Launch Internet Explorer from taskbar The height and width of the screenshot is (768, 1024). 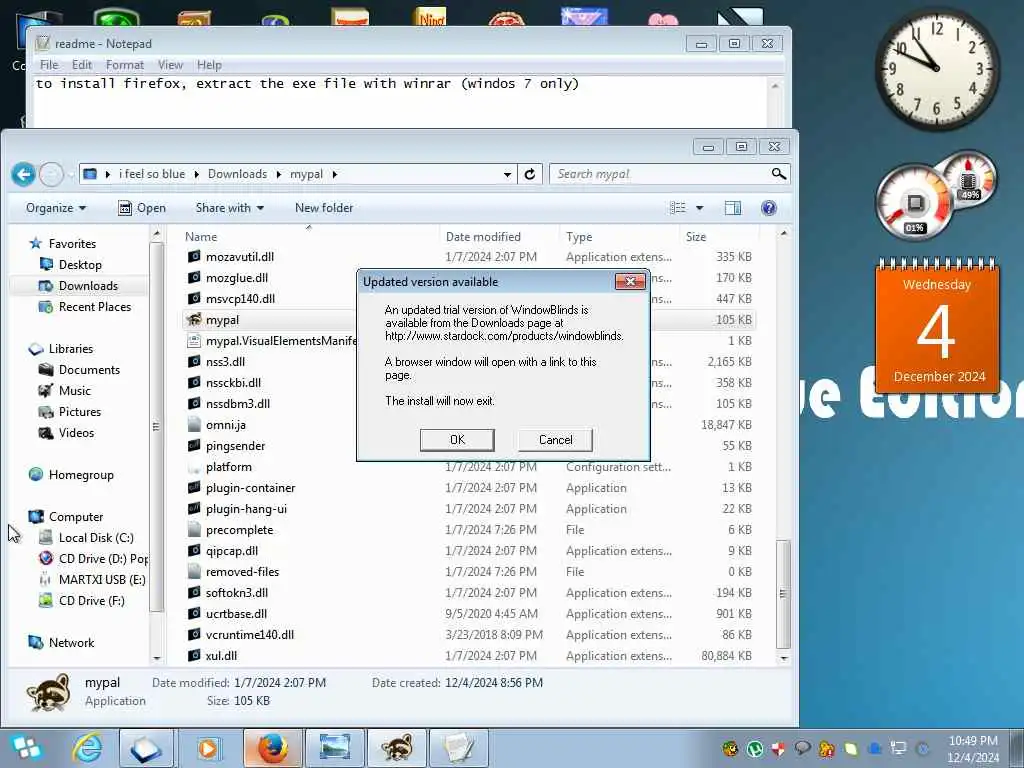(86, 748)
